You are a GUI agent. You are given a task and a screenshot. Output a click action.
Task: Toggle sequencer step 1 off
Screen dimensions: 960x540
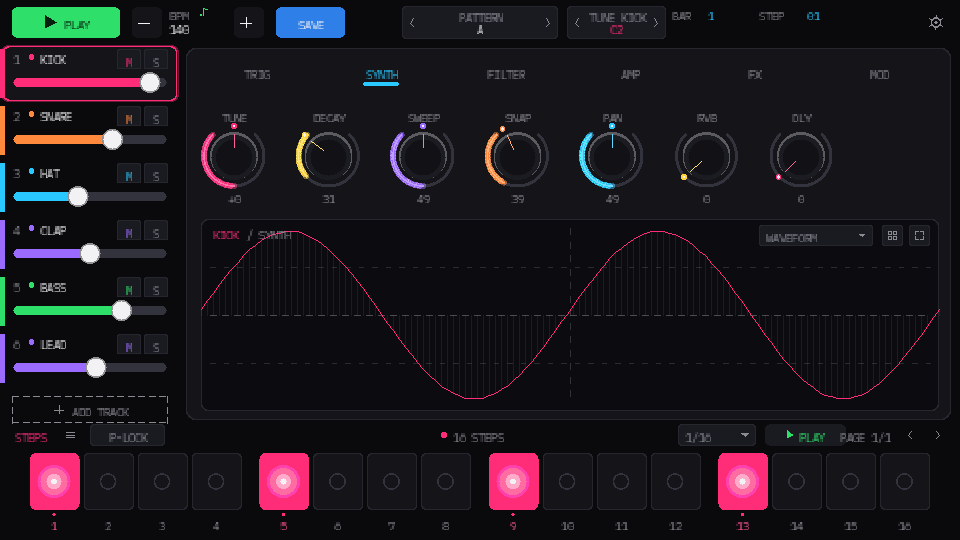(x=54, y=482)
